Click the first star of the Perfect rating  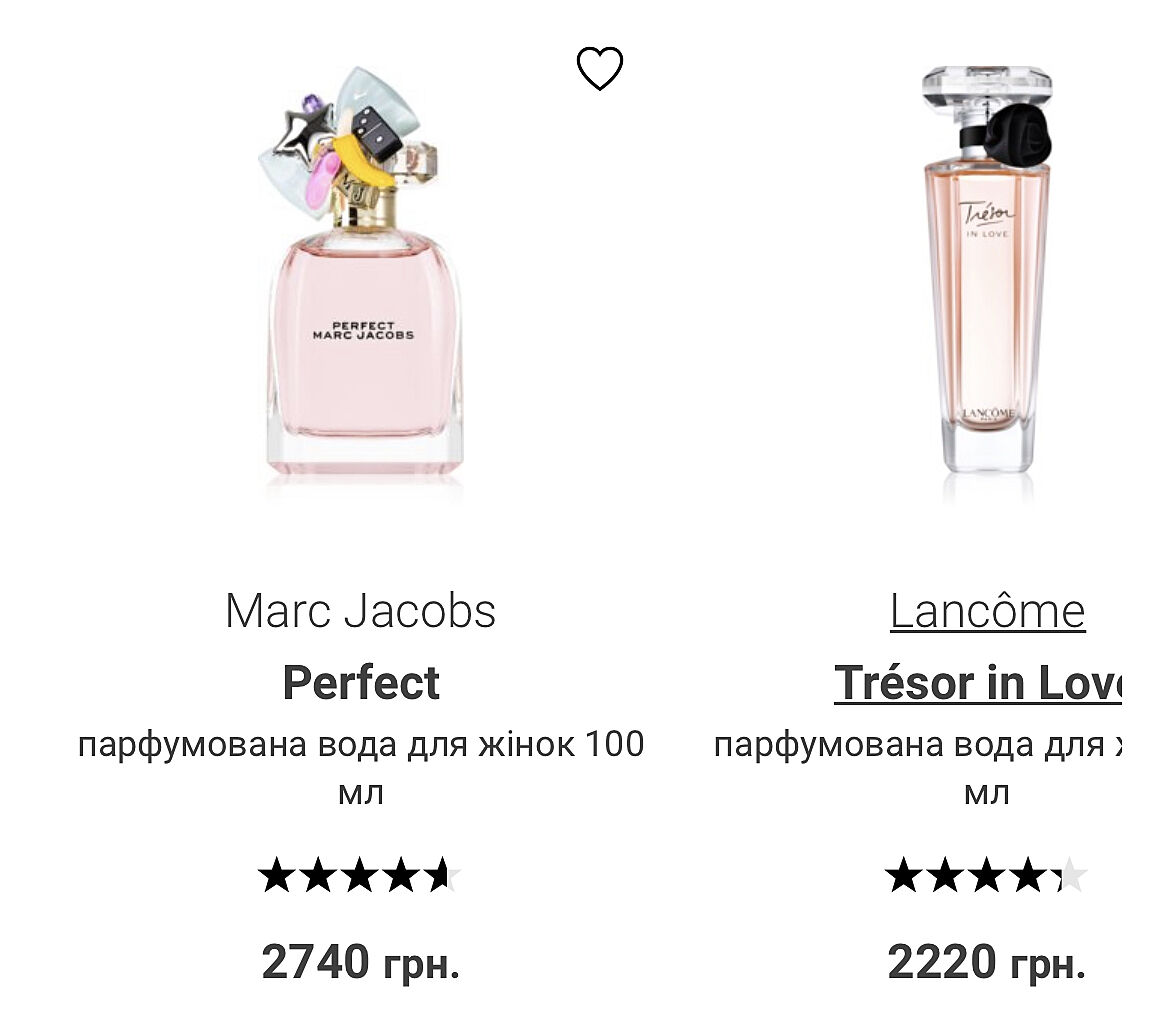(x=276, y=877)
